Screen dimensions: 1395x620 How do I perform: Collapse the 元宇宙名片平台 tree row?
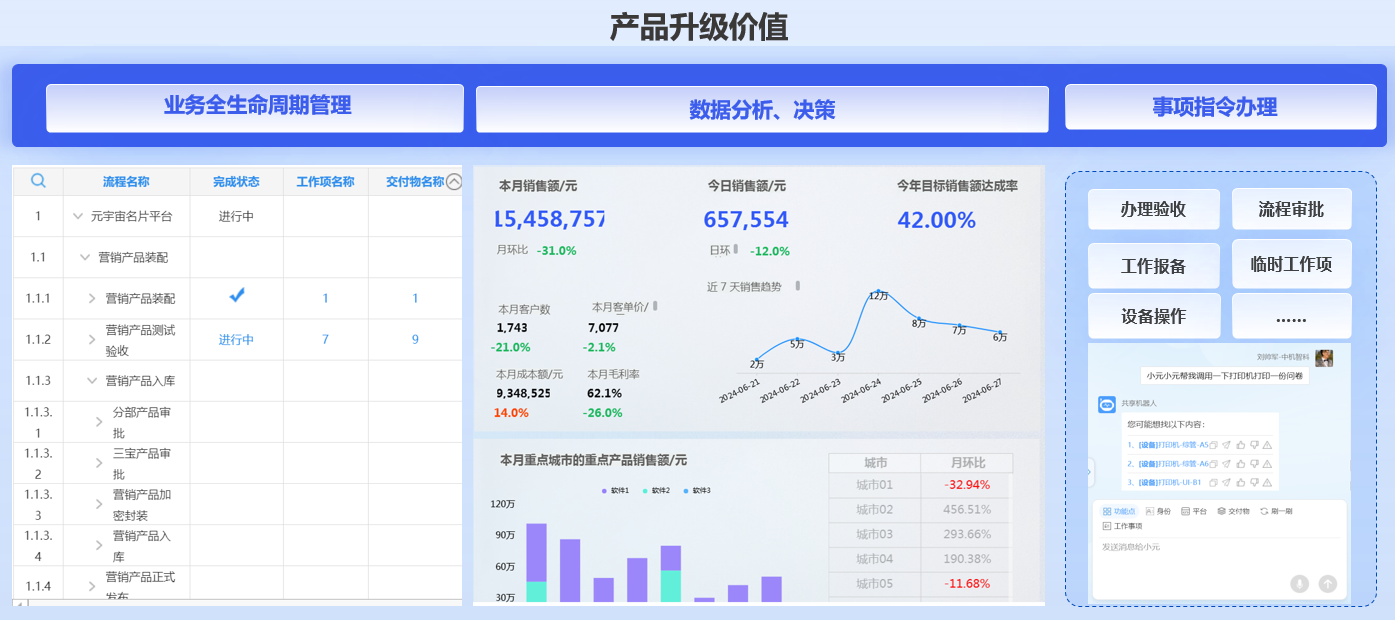[x=78, y=216]
